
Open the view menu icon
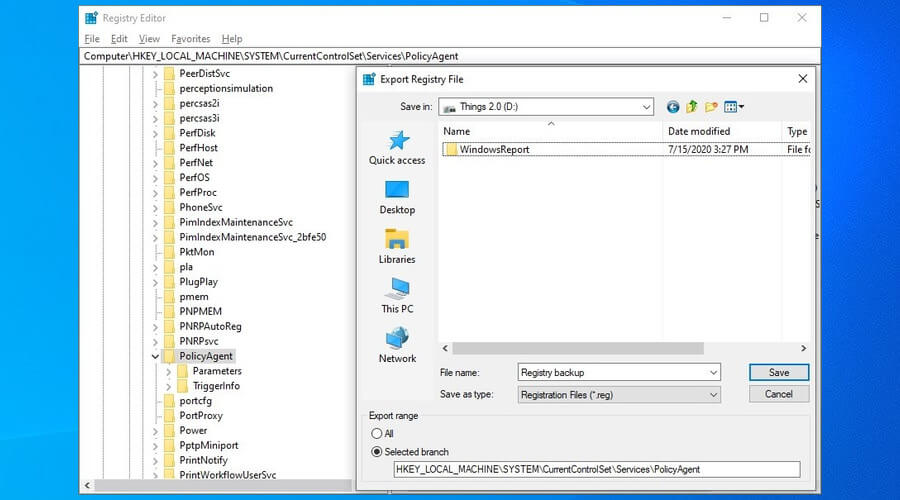tap(734, 107)
